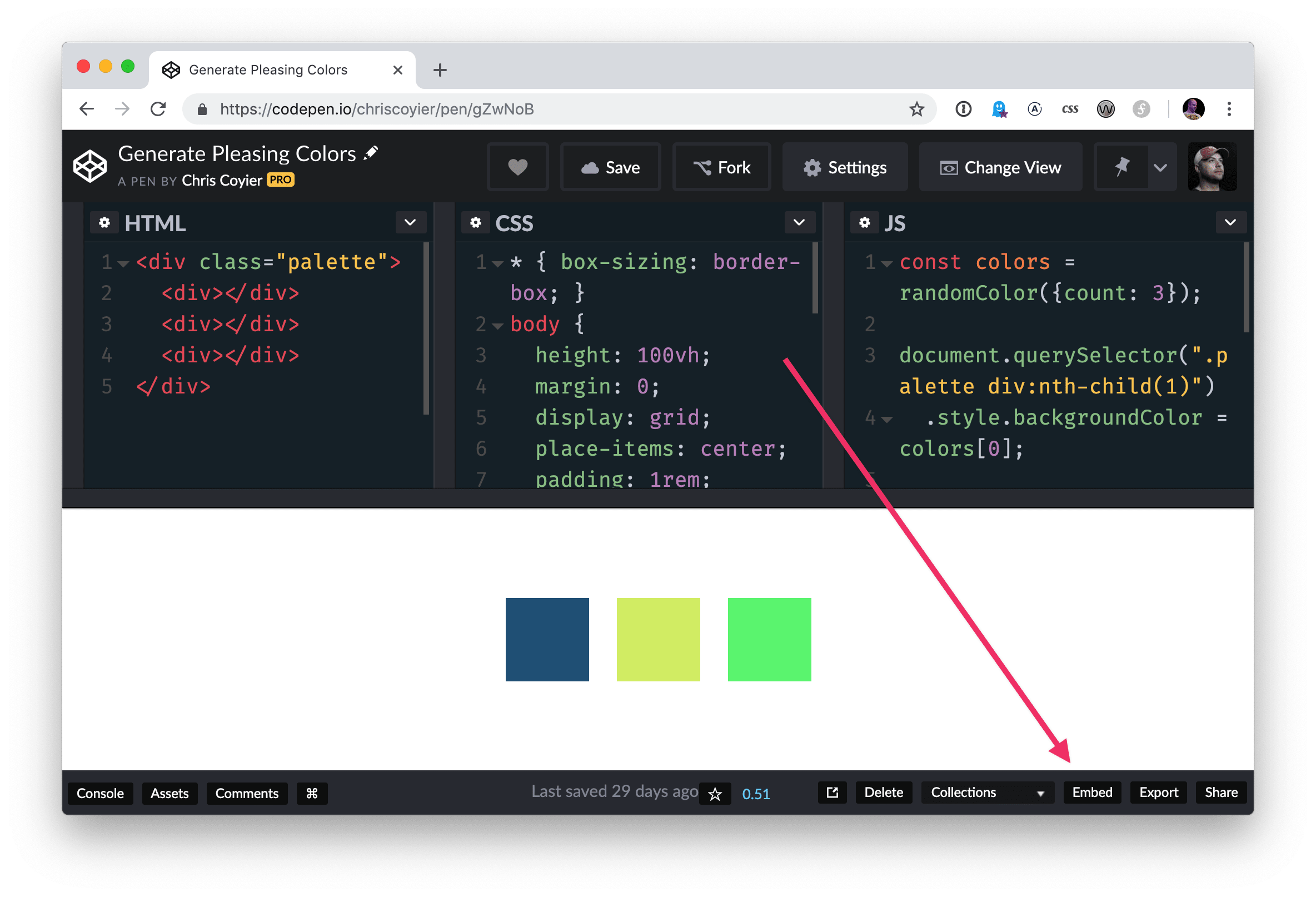Click the 'Last saved 29 days ago' text

tap(615, 791)
